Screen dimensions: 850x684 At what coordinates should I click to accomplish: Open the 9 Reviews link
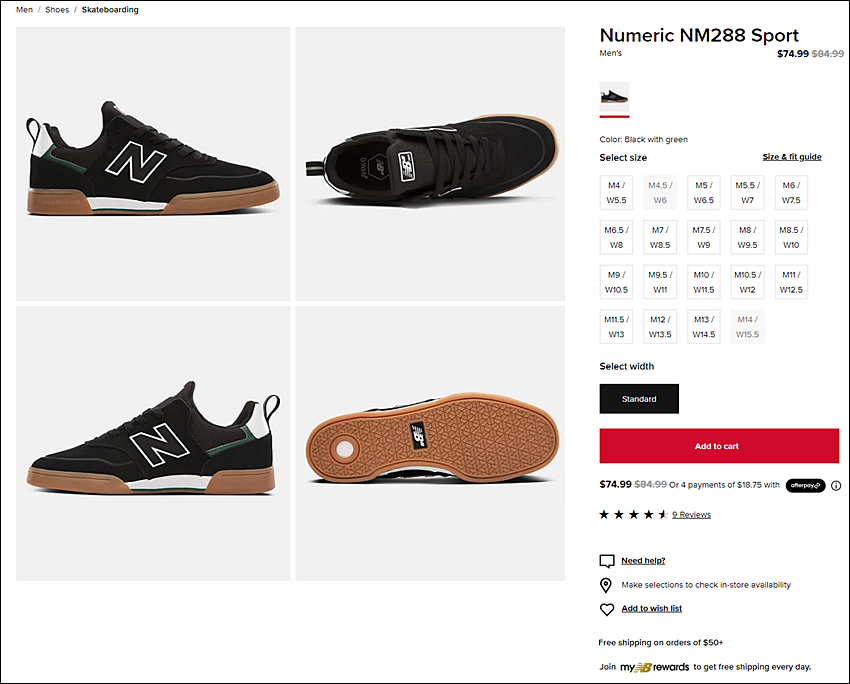(691, 515)
